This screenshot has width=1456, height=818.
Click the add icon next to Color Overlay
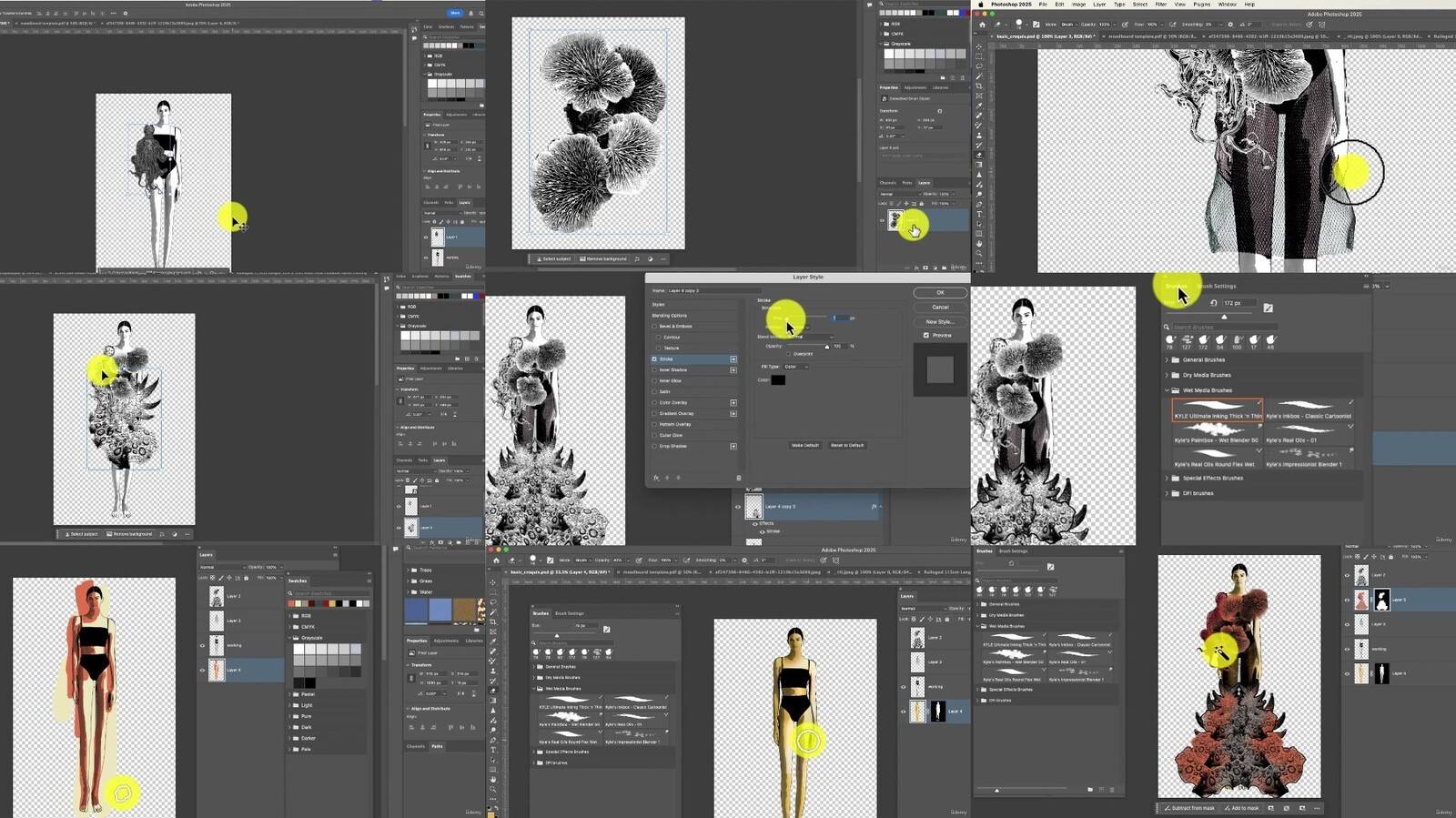(733, 402)
